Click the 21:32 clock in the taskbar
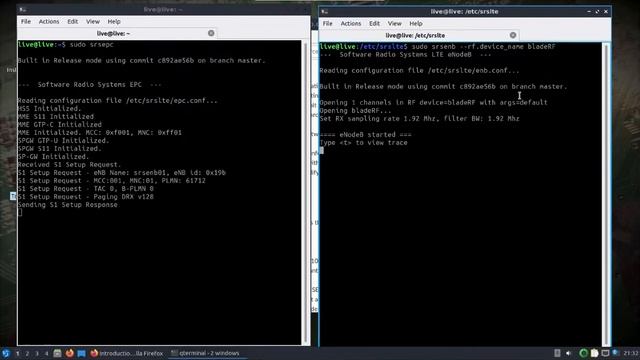640x360 pixels. (631, 353)
